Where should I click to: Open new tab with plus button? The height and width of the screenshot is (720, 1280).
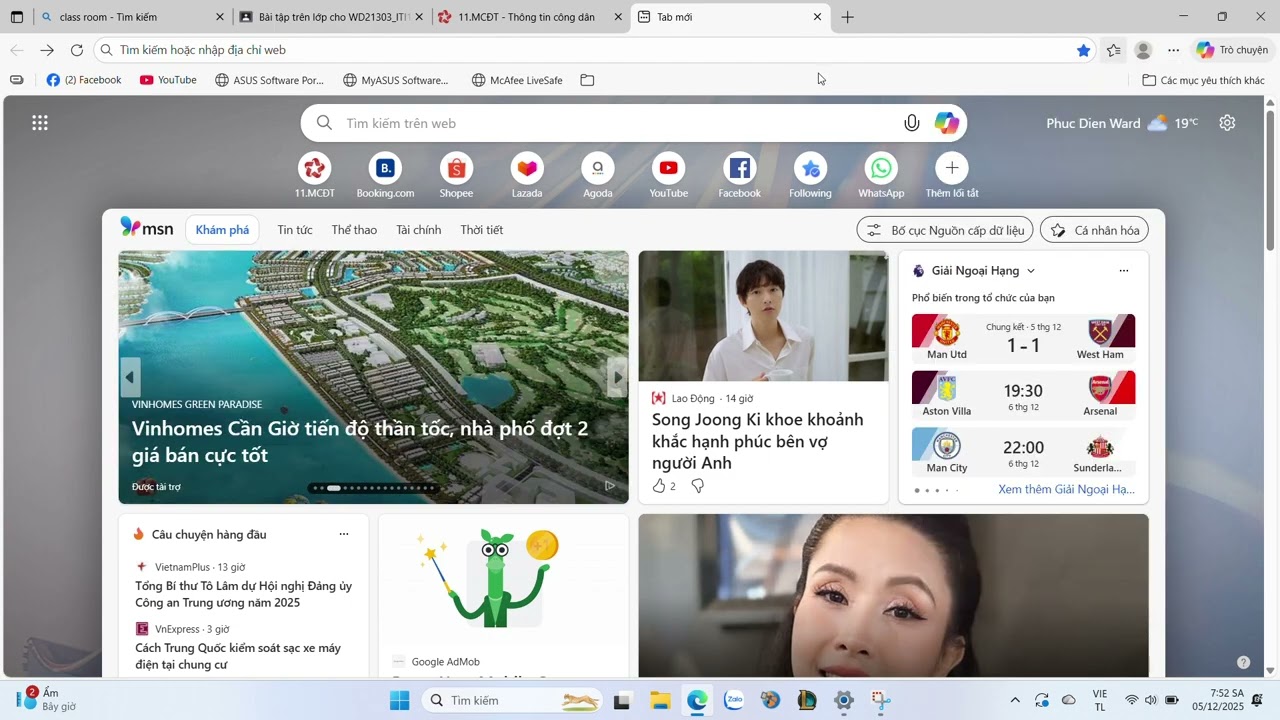click(x=847, y=17)
